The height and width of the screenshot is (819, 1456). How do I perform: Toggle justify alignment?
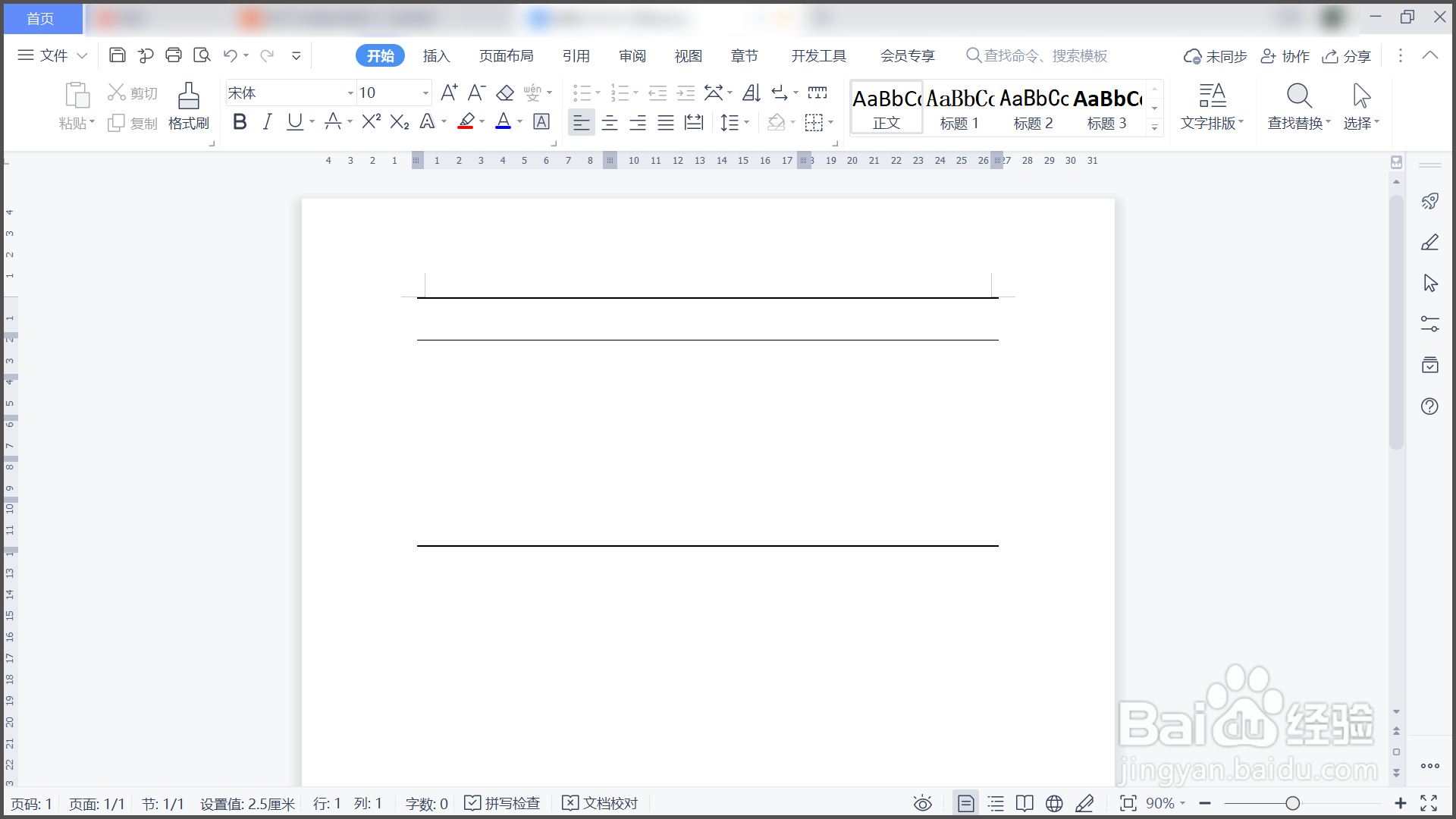pos(666,122)
